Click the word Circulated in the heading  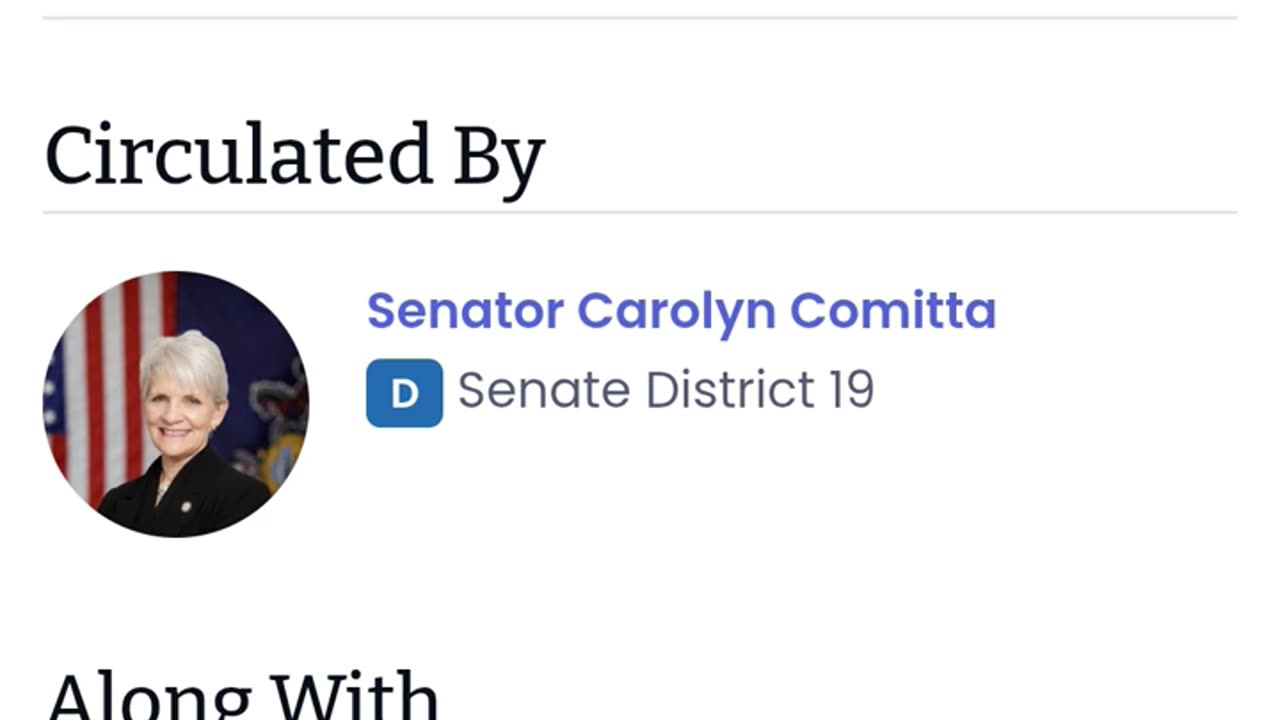238,157
